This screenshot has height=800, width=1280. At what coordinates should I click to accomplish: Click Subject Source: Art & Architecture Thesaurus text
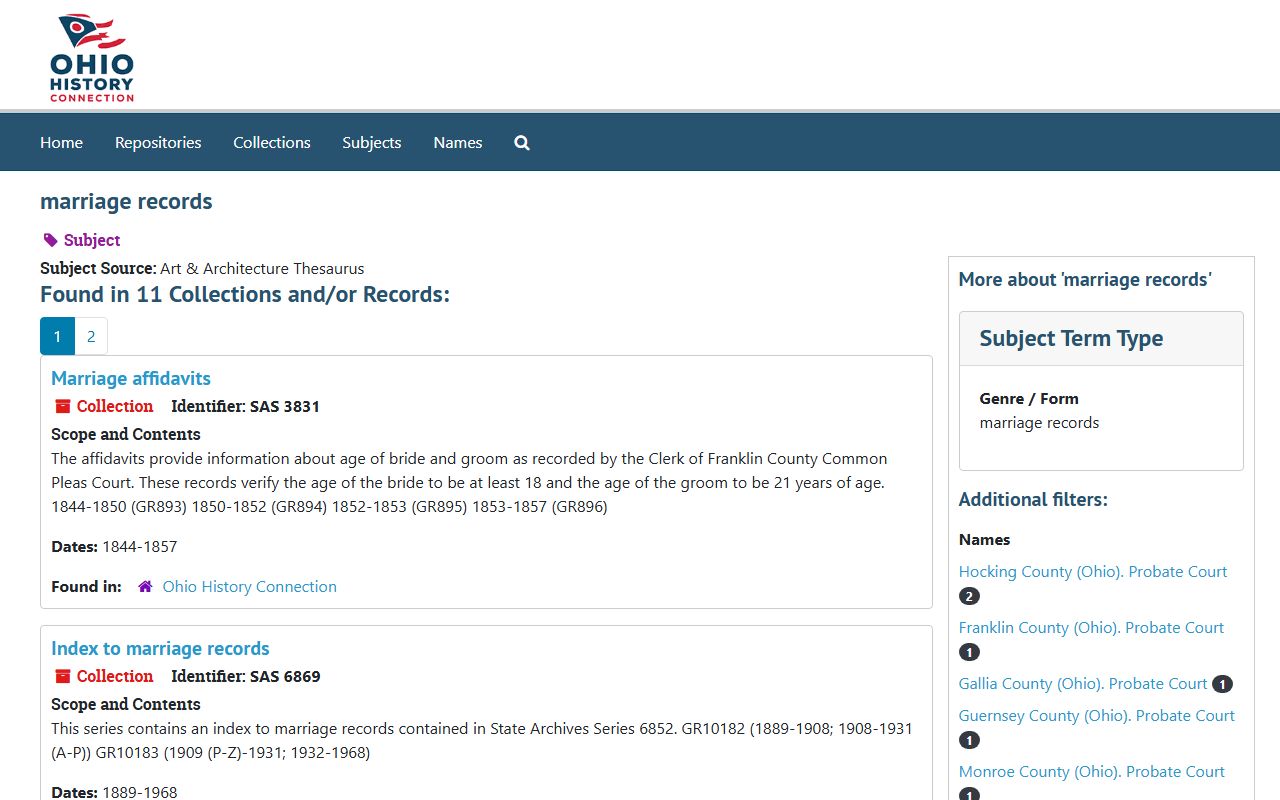202,268
